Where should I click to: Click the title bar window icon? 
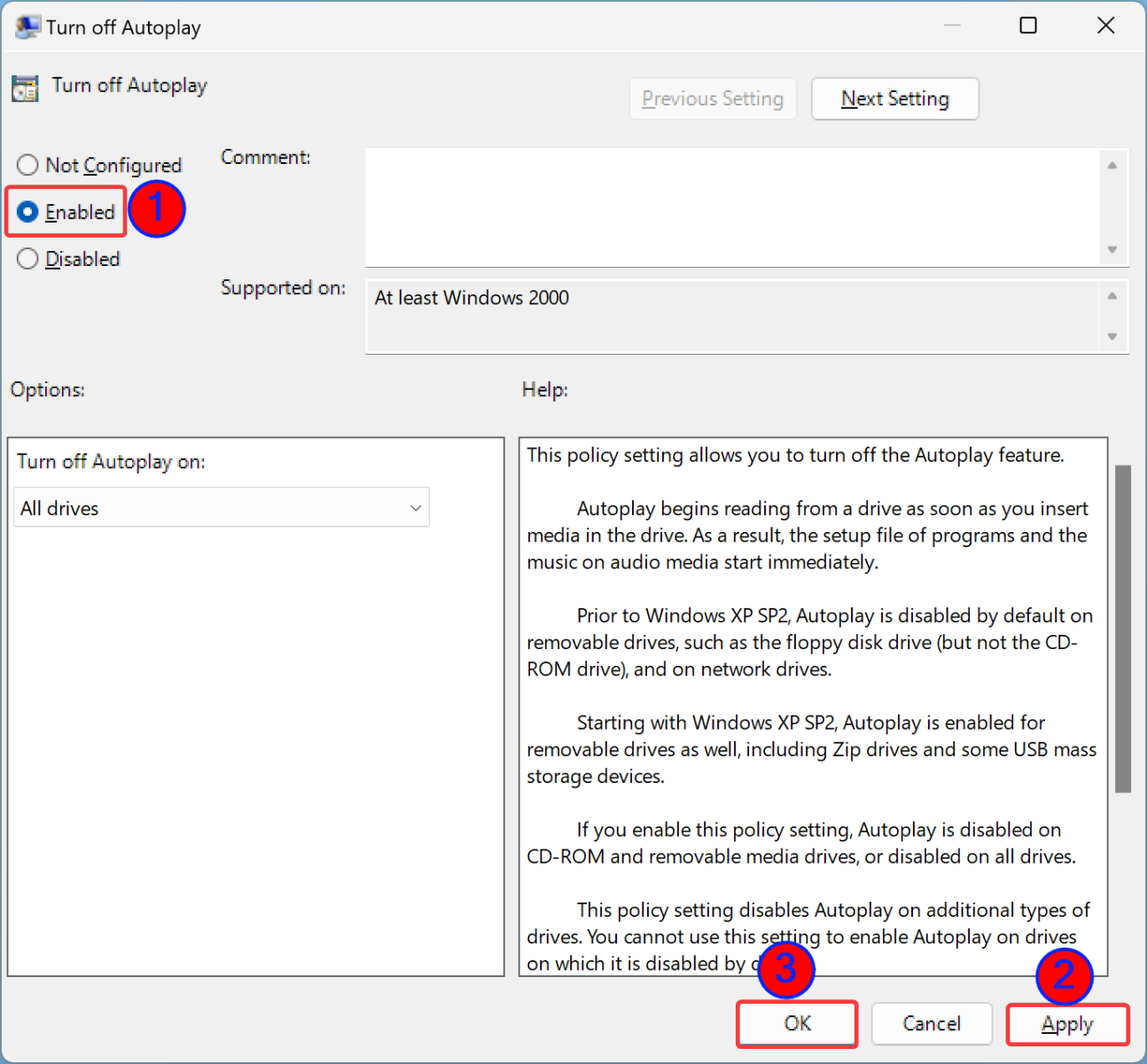tap(27, 27)
